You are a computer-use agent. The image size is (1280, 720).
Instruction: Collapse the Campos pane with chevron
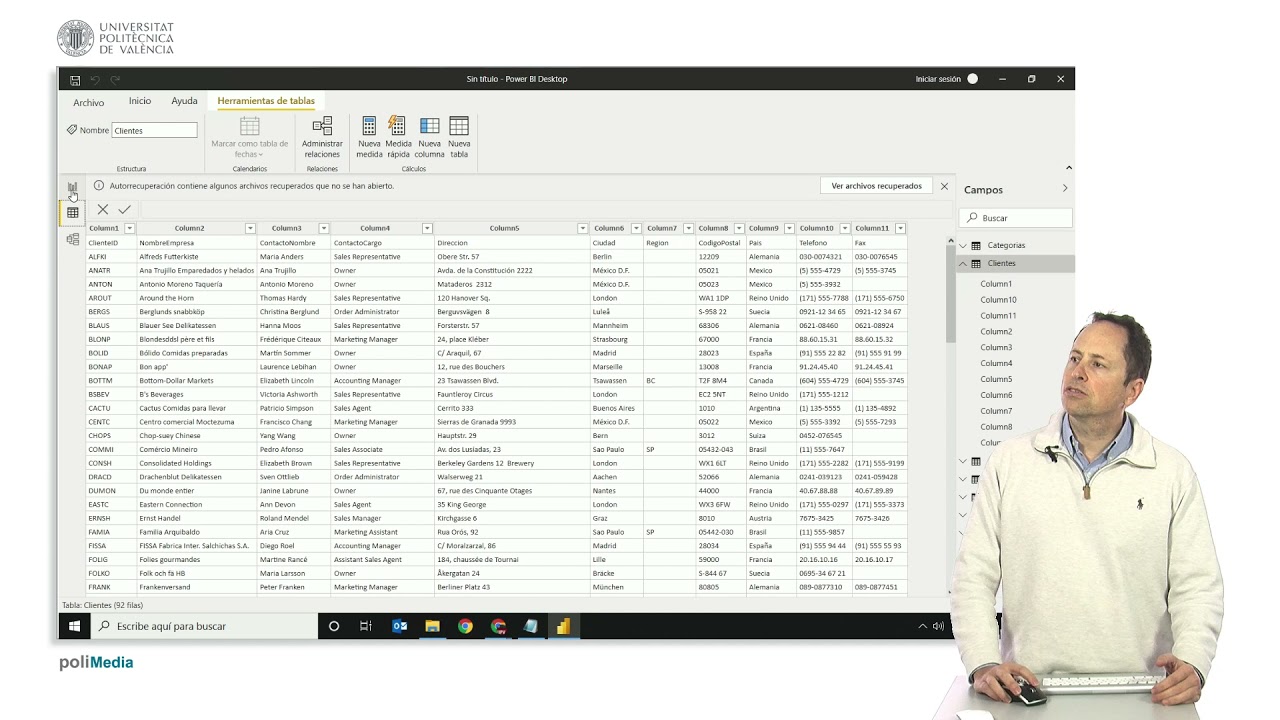pyautogui.click(x=1064, y=188)
